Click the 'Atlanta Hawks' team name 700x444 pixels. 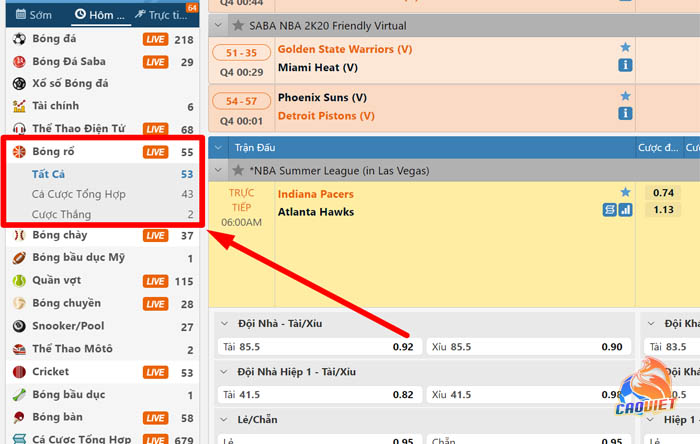tap(316, 212)
